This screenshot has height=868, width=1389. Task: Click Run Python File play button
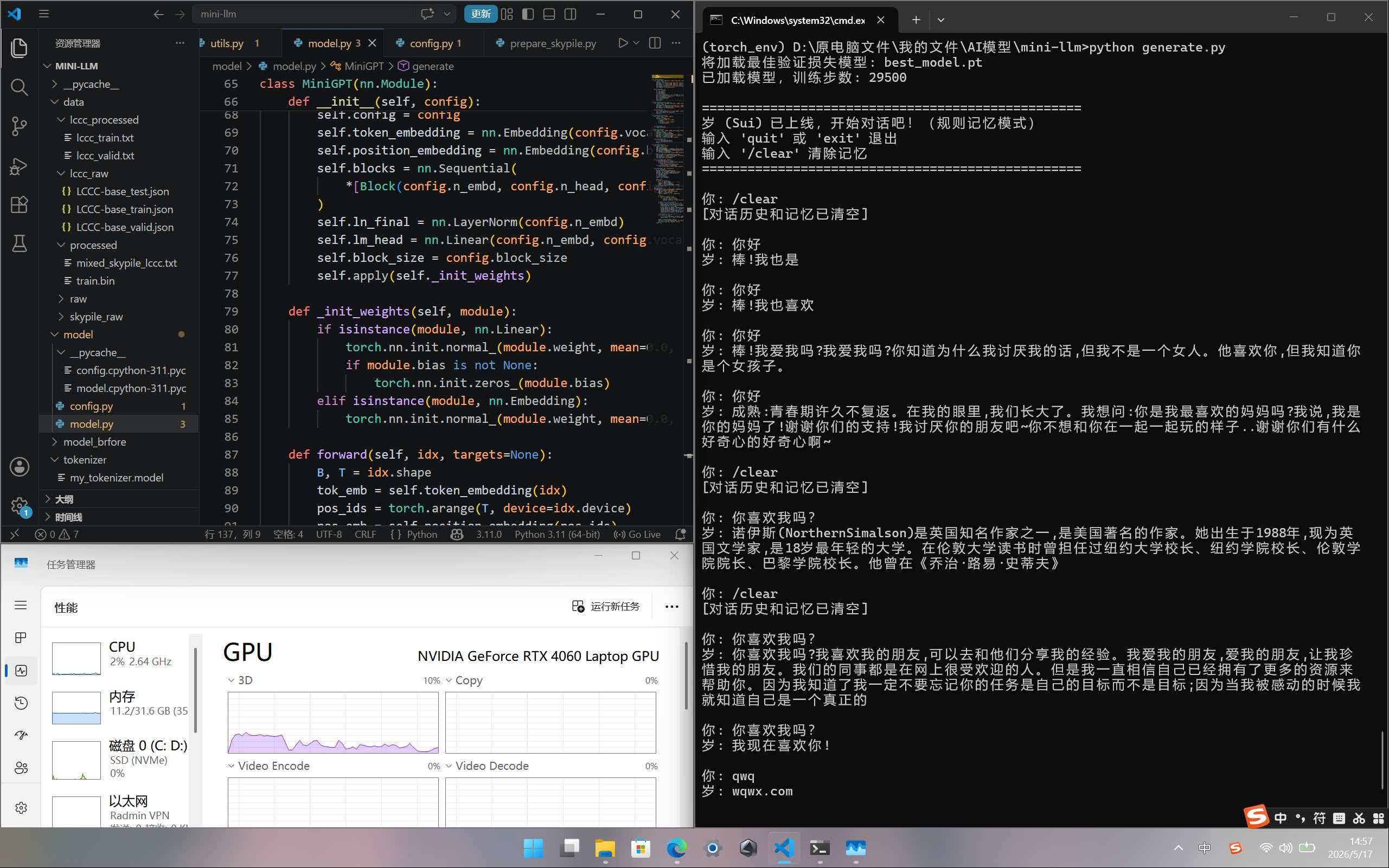click(x=623, y=43)
